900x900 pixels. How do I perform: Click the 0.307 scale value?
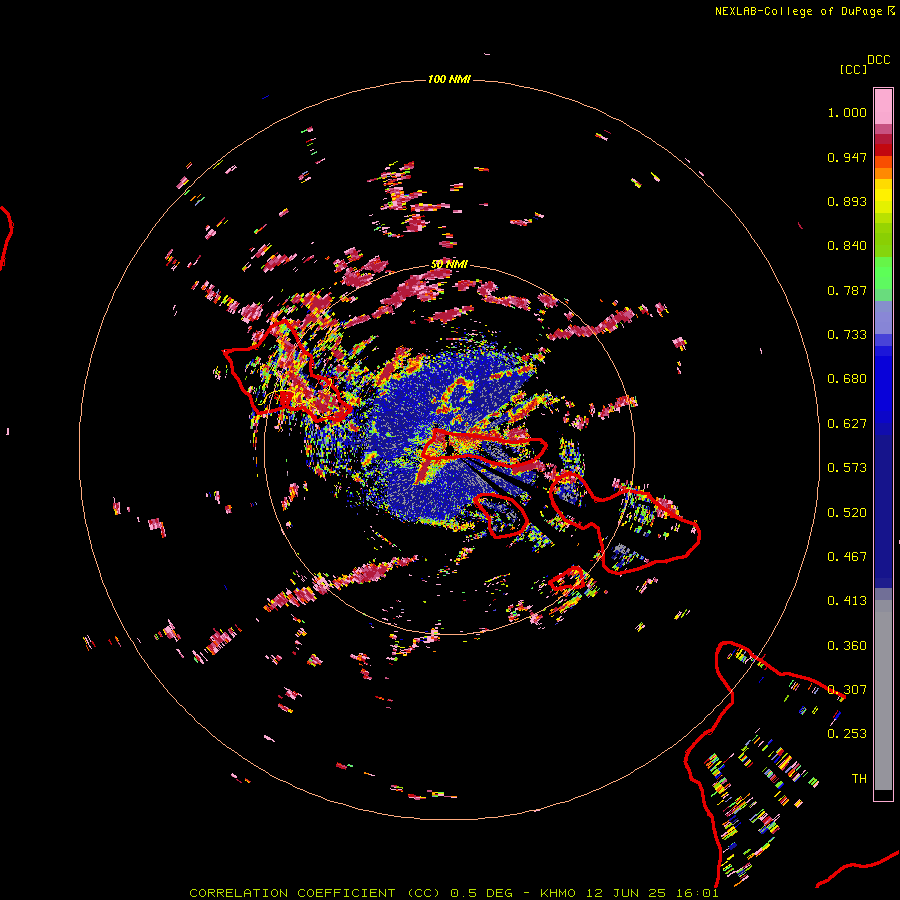(847, 690)
